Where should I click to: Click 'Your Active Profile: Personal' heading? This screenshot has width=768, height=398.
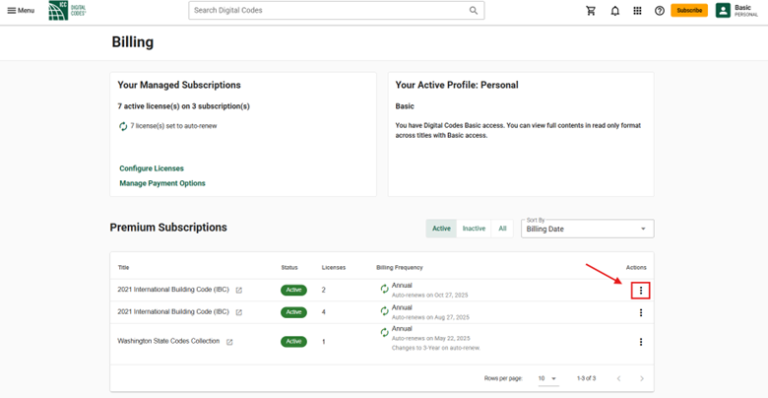(x=456, y=85)
